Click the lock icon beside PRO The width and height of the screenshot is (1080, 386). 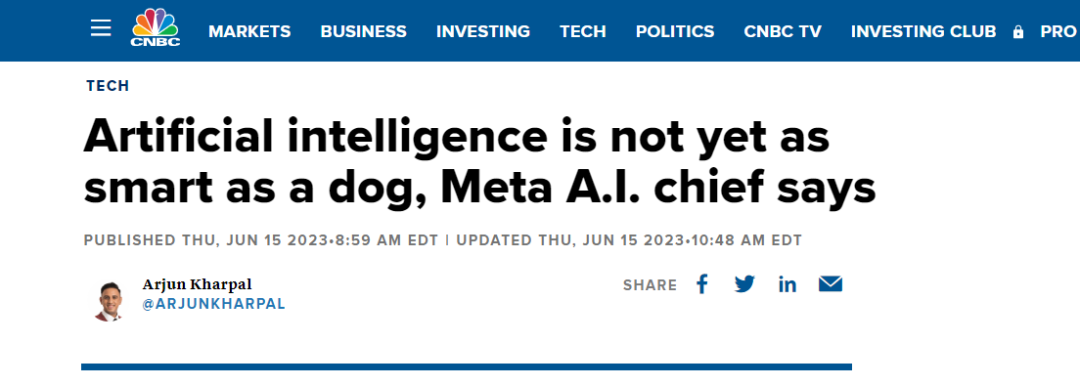click(x=1018, y=32)
